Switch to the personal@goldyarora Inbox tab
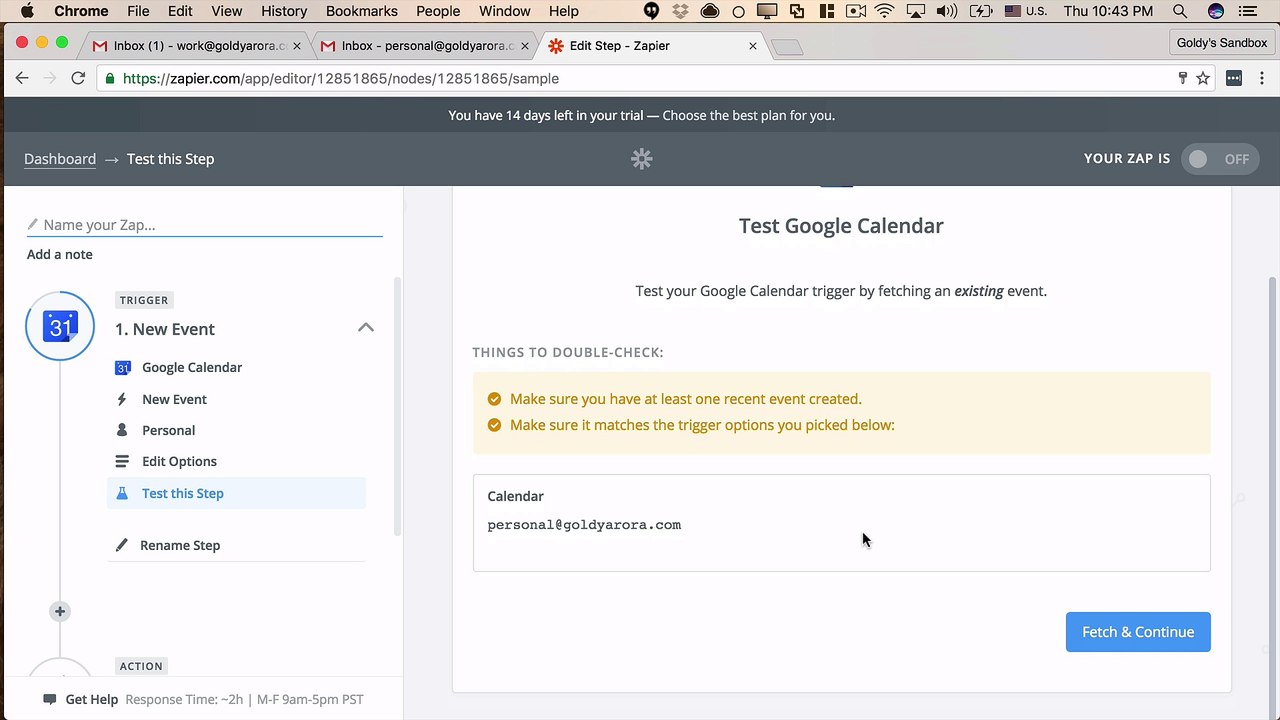1280x720 pixels. click(x=423, y=46)
